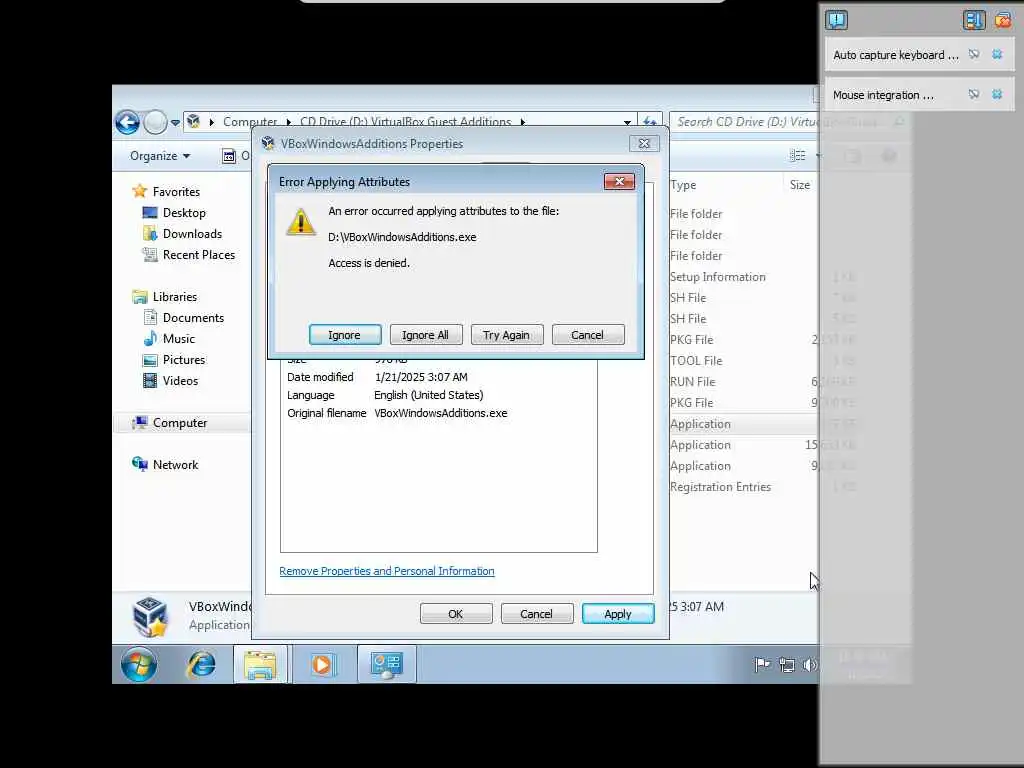Select the TOOL File row
This screenshot has width=1024, height=768.
(696, 360)
